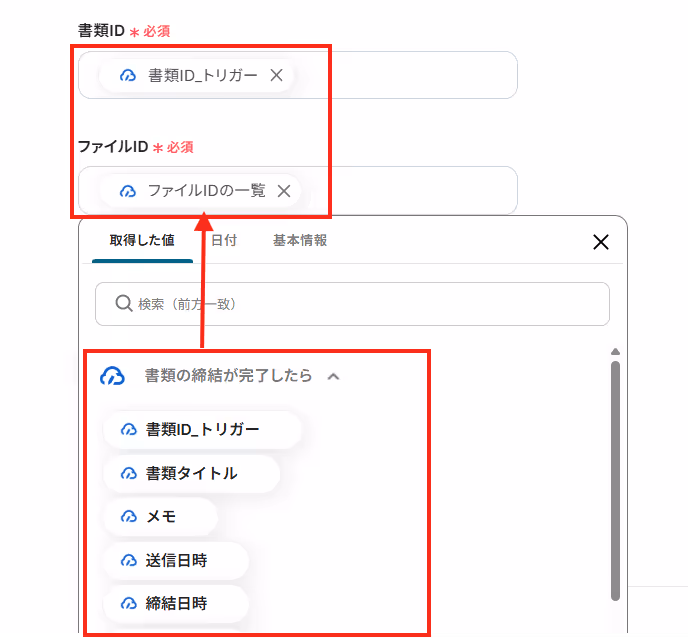Switch to the 取得した値 tab

[x=142, y=240]
